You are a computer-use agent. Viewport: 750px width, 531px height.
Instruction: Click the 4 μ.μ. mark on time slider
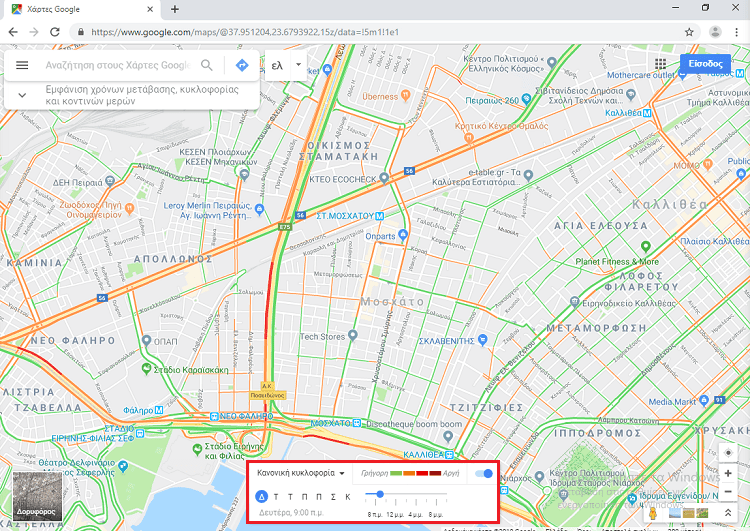coord(415,515)
